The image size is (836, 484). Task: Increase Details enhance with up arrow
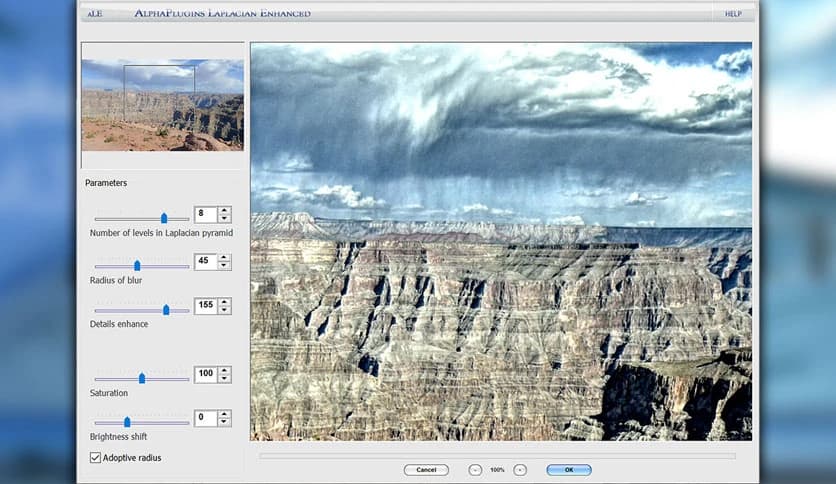(224, 302)
